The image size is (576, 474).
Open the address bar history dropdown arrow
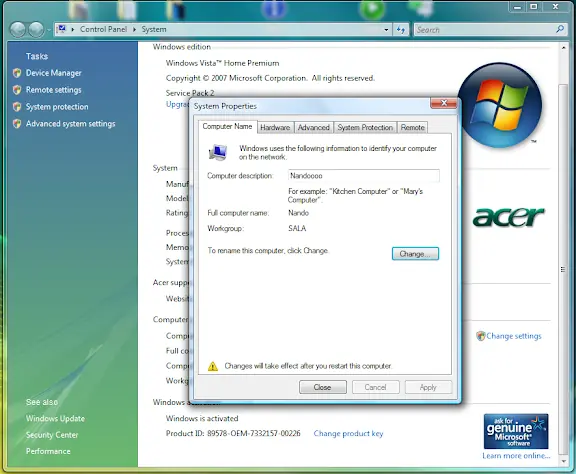pyautogui.click(x=386, y=29)
